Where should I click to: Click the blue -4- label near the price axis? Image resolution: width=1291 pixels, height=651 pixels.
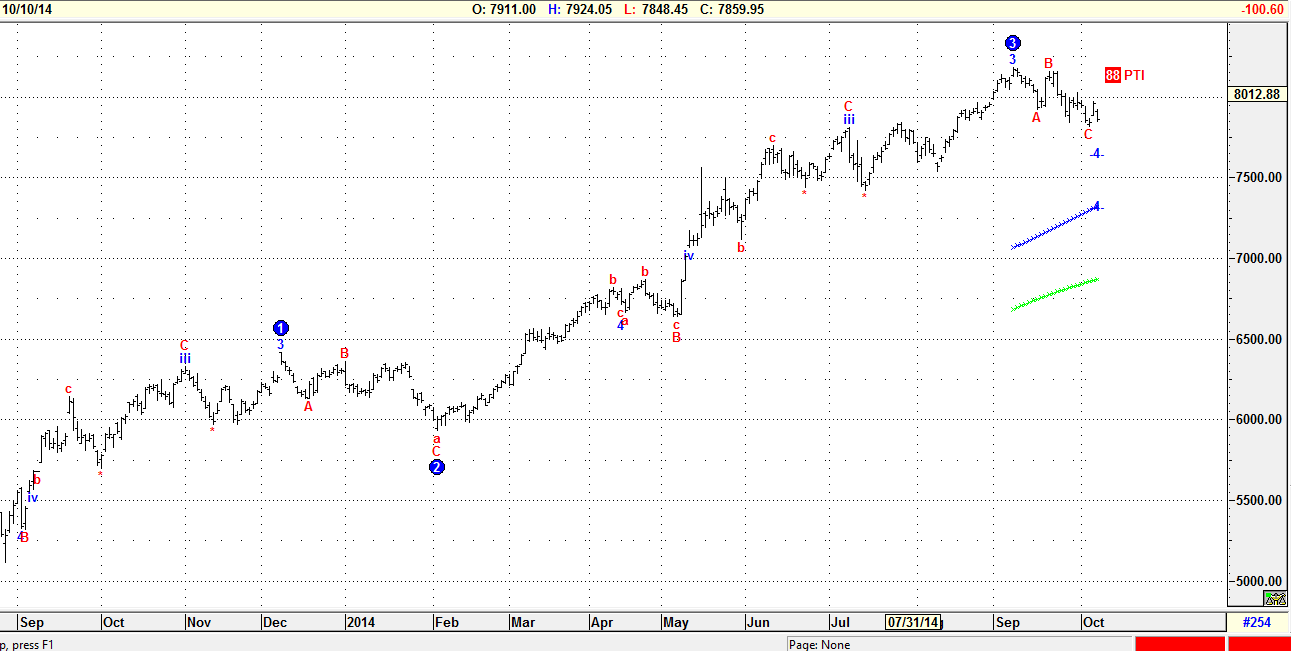[1097, 154]
